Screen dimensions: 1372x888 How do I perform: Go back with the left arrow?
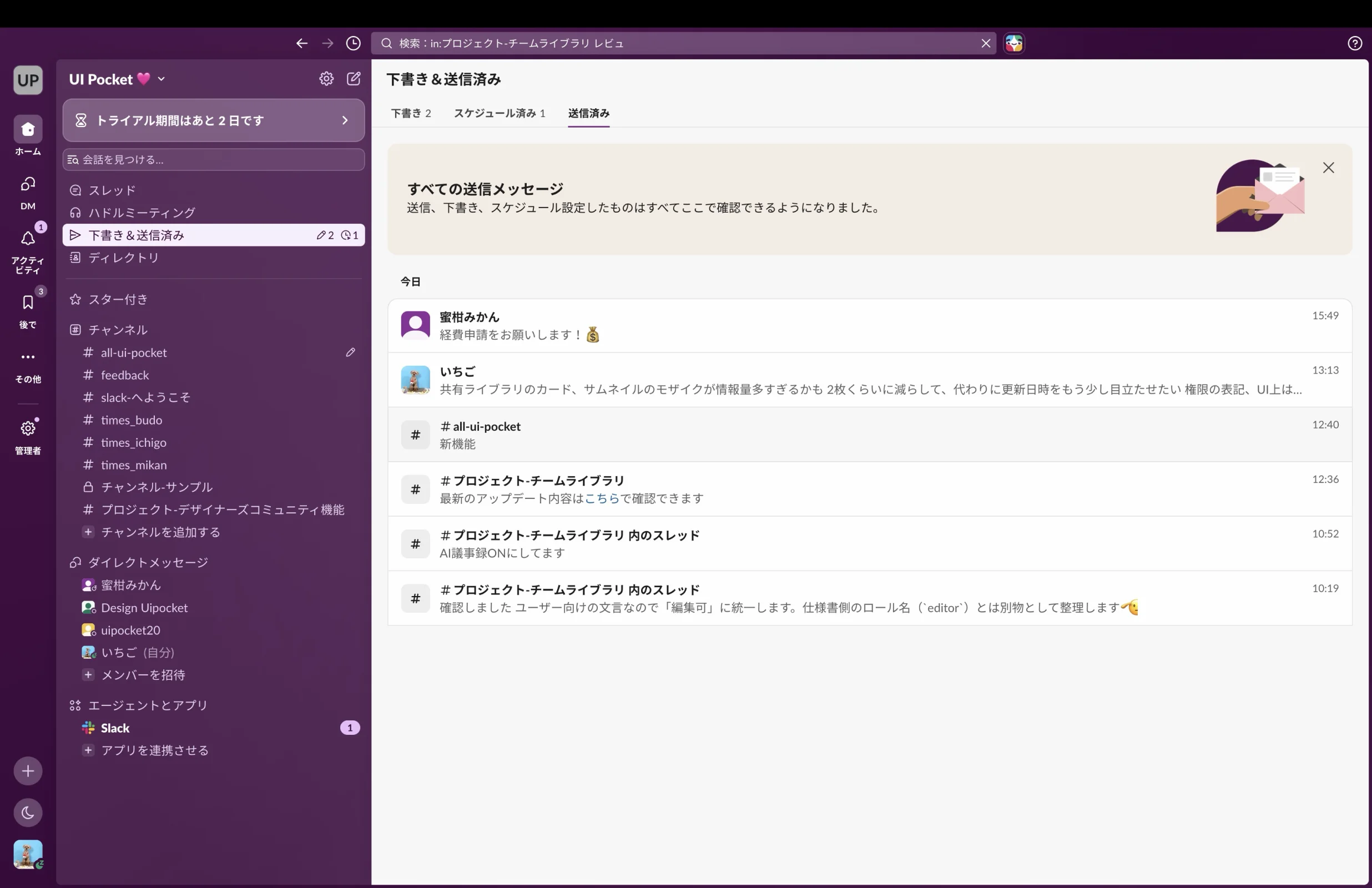tap(301, 43)
